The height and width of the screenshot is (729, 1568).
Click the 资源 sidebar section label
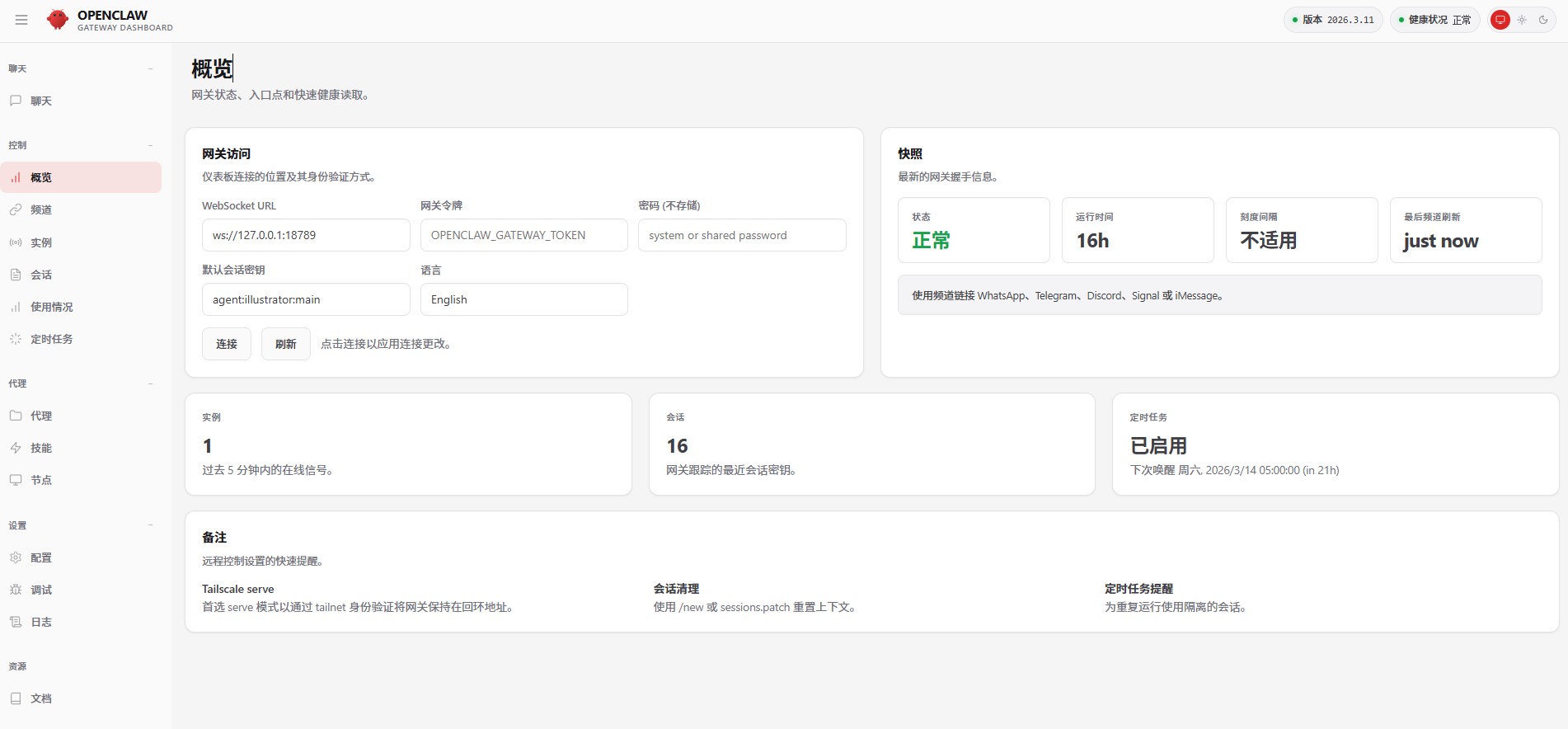17,666
